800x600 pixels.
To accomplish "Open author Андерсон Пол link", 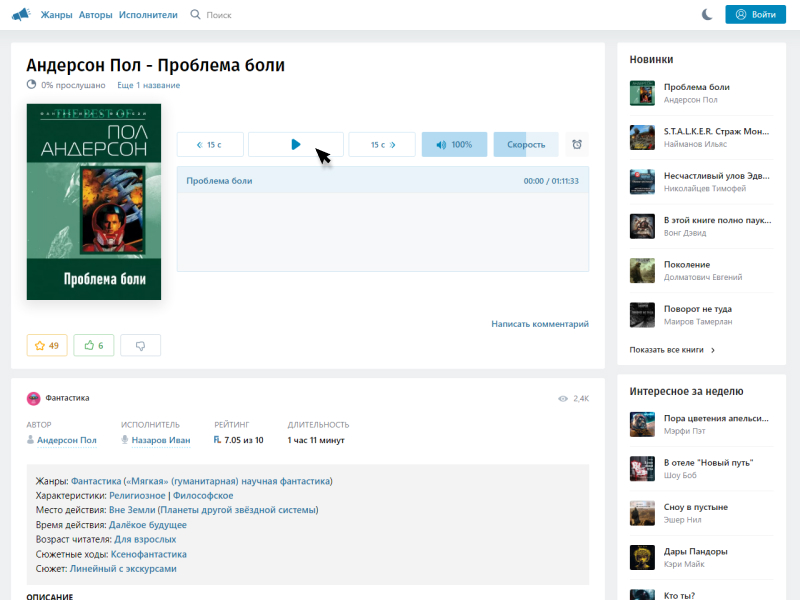I will (66, 440).
